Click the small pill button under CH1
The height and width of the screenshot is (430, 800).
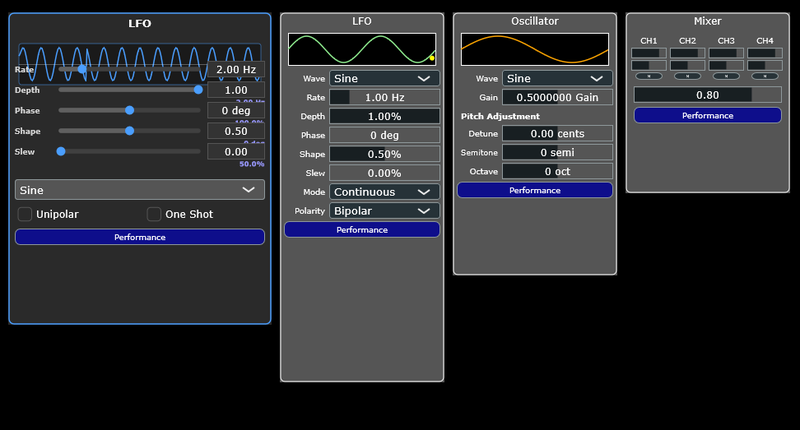[x=649, y=75]
